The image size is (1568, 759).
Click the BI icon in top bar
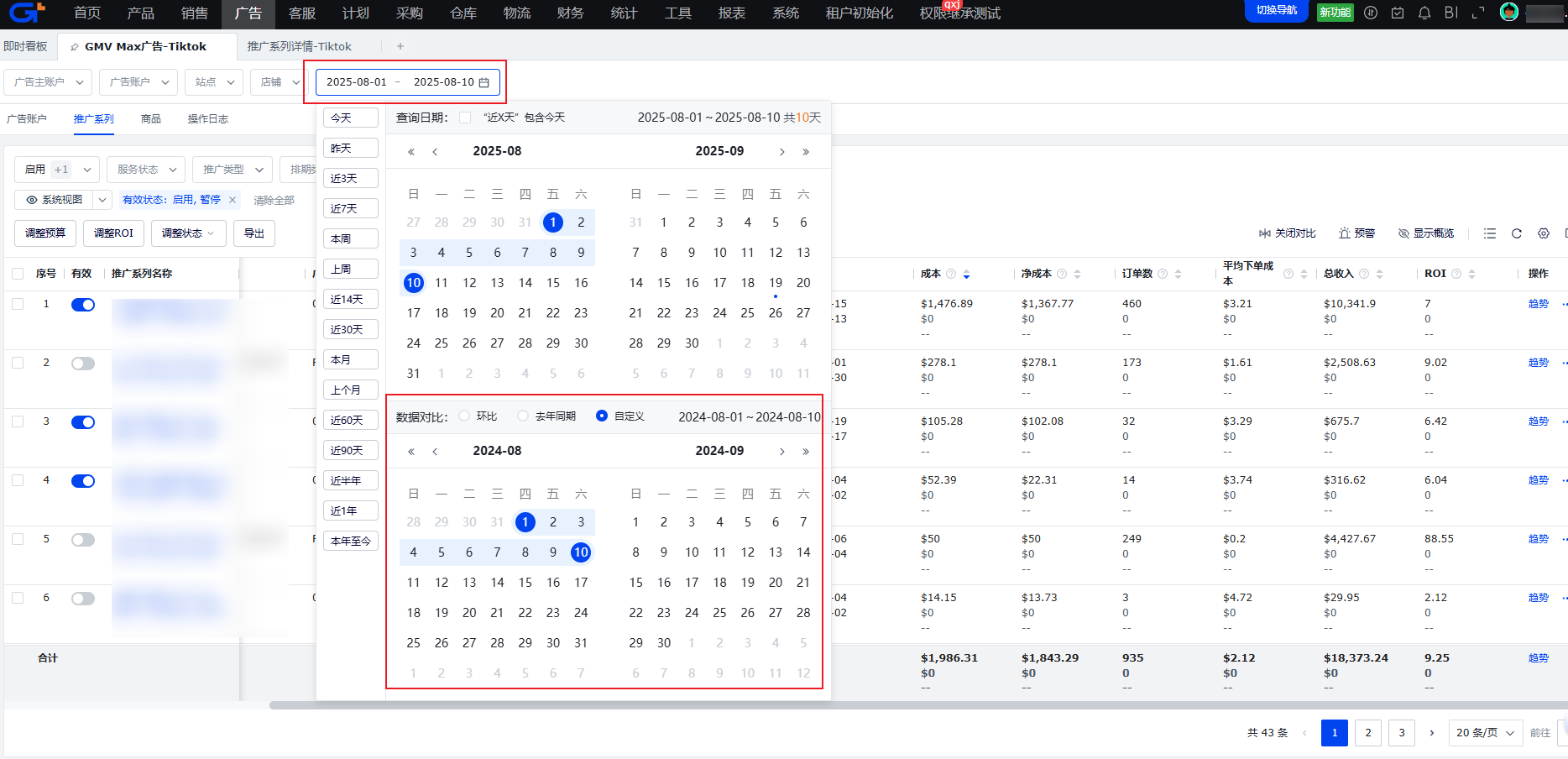coord(1451,13)
